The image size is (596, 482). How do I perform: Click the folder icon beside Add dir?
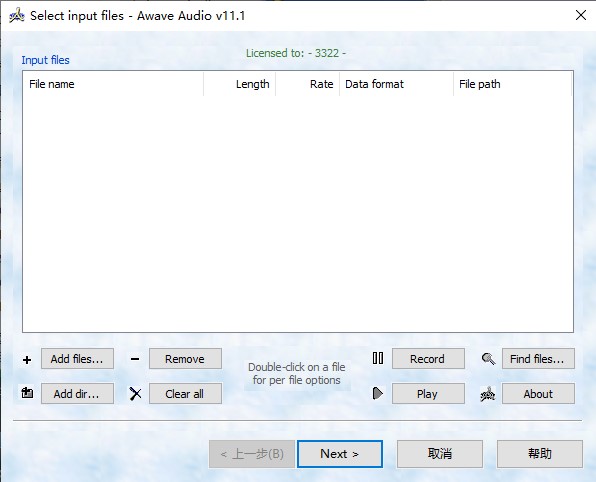[27, 393]
